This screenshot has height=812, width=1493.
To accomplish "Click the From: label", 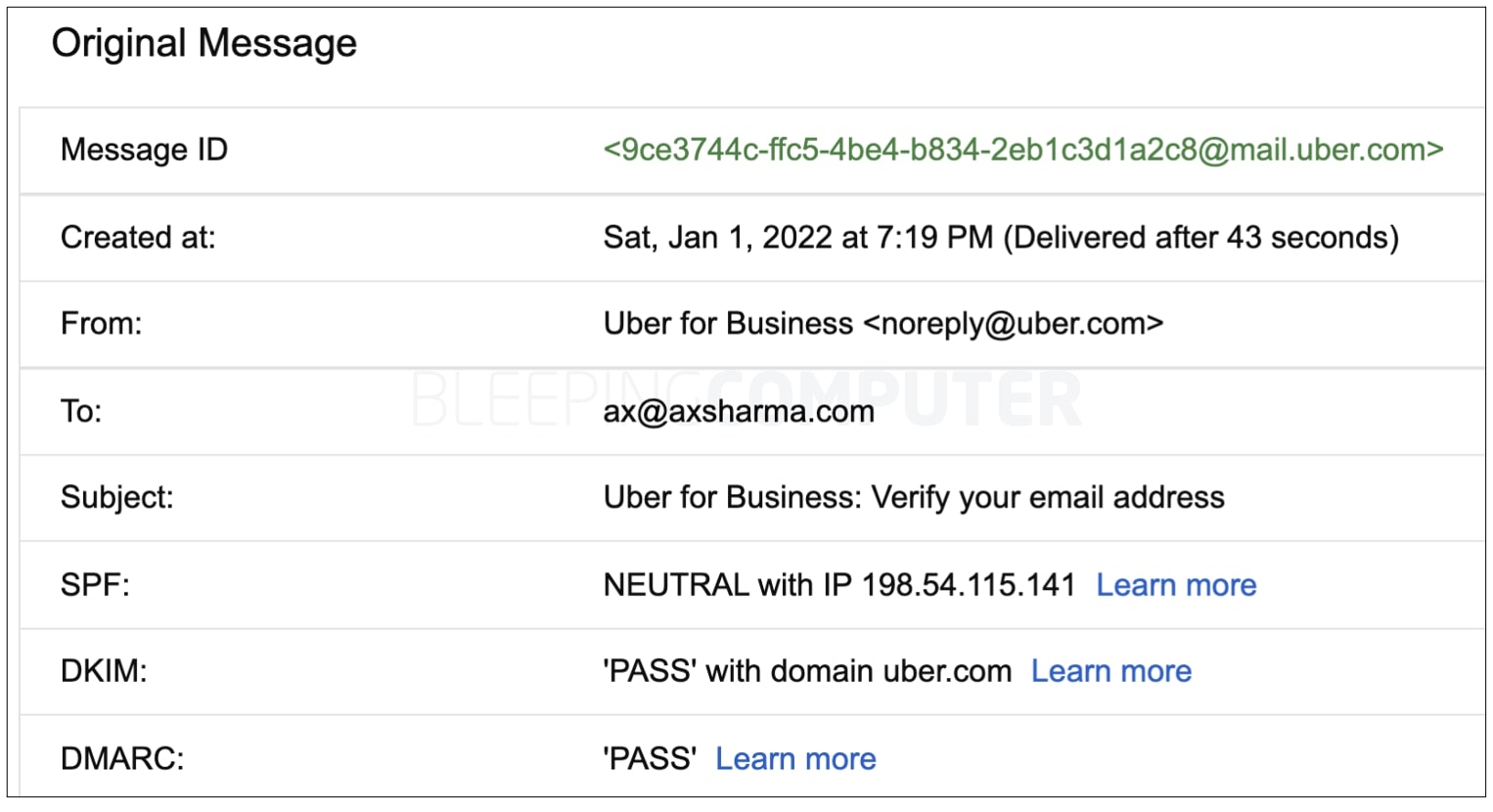I will click(102, 324).
